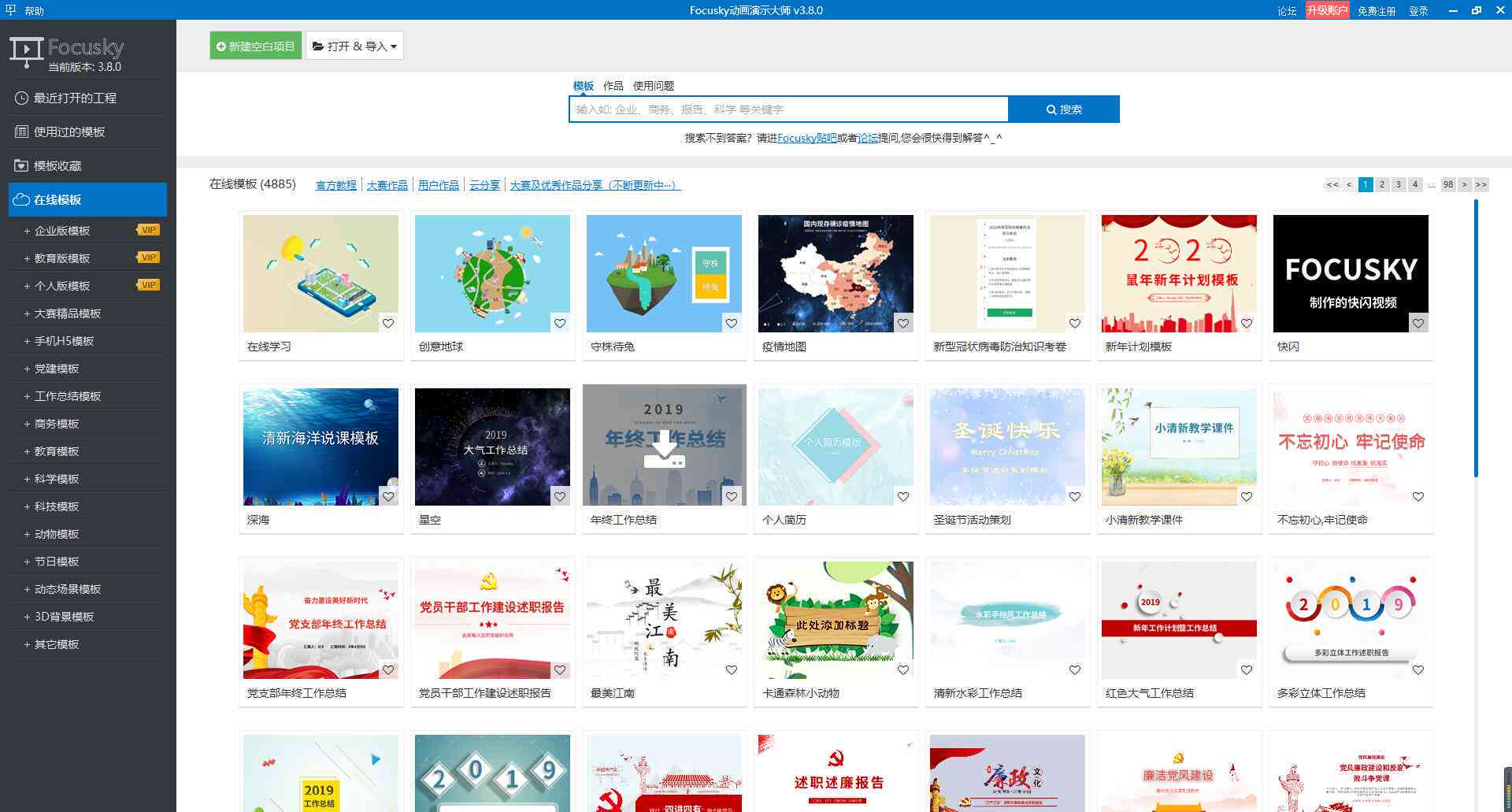Favorite the 最美江南 template heart icon

click(x=732, y=669)
